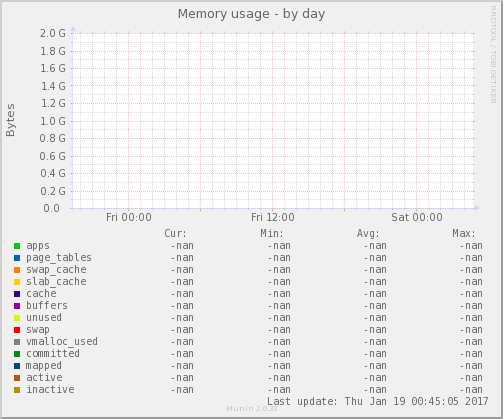Image resolution: width=503 pixels, height=419 pixels.
Task: Click the 'mapped' legend label
Action: click(x=44, y=366)
